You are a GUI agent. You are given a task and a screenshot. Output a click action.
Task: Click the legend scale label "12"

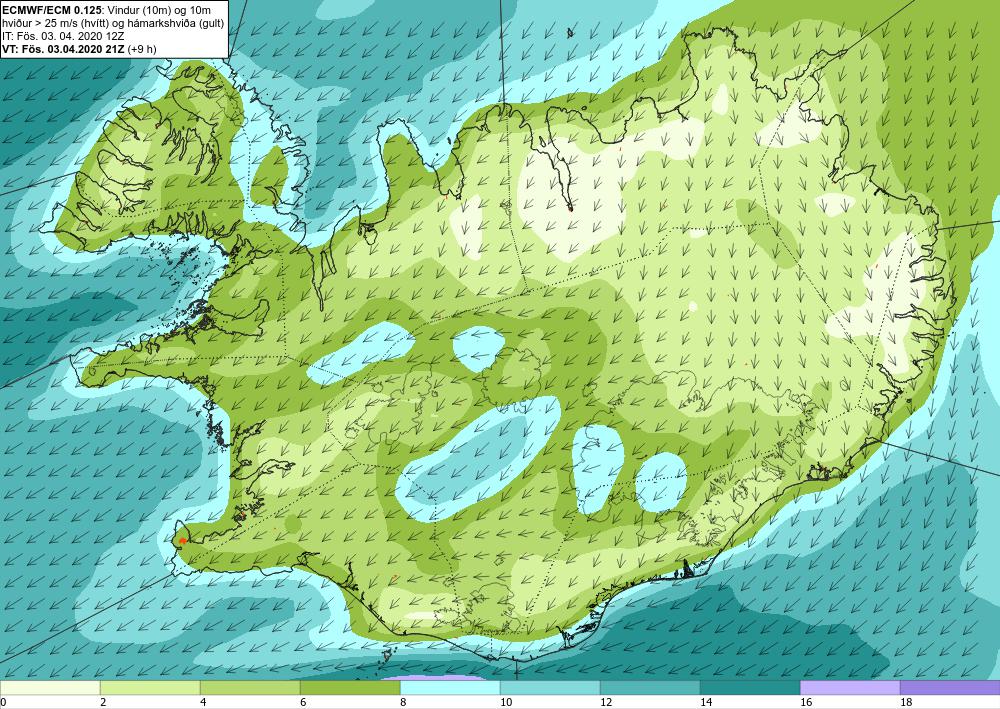[606, 702]
